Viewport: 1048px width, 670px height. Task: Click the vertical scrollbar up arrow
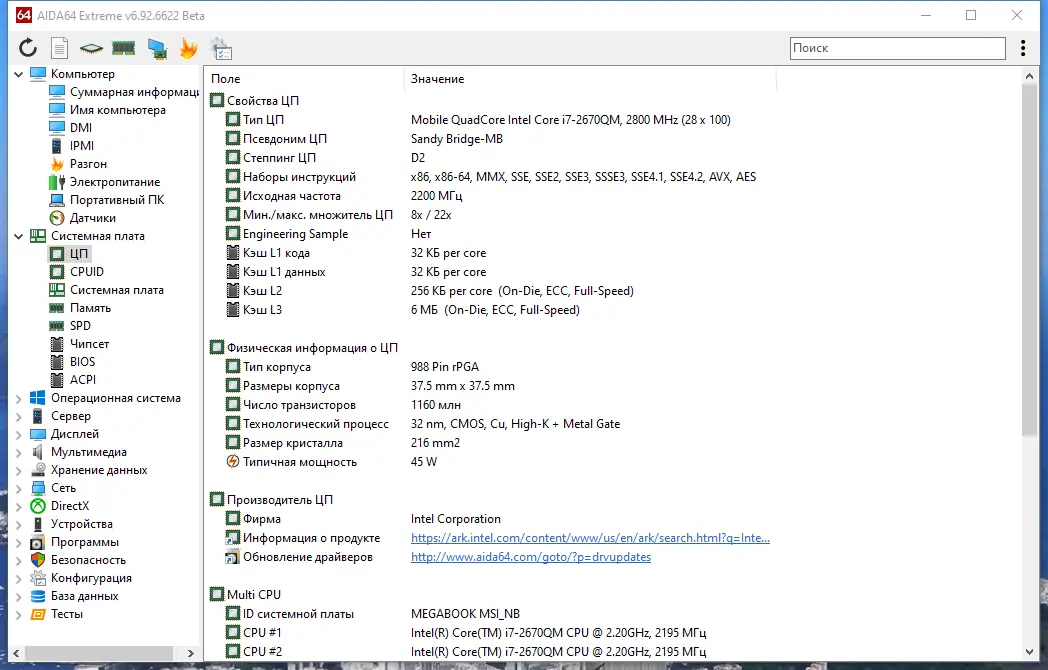(1029, 77)
